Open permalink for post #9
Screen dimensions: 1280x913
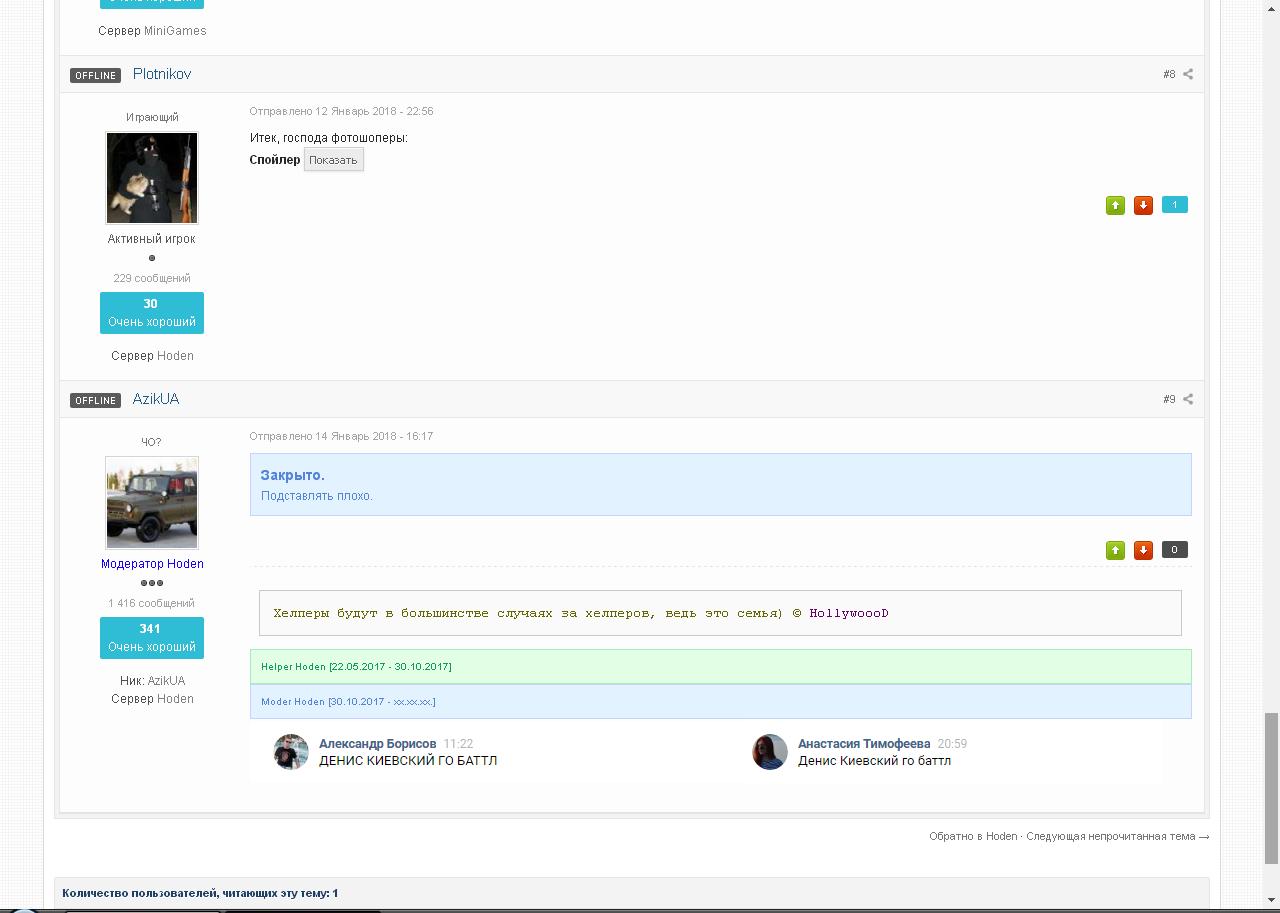(1168, 399)
